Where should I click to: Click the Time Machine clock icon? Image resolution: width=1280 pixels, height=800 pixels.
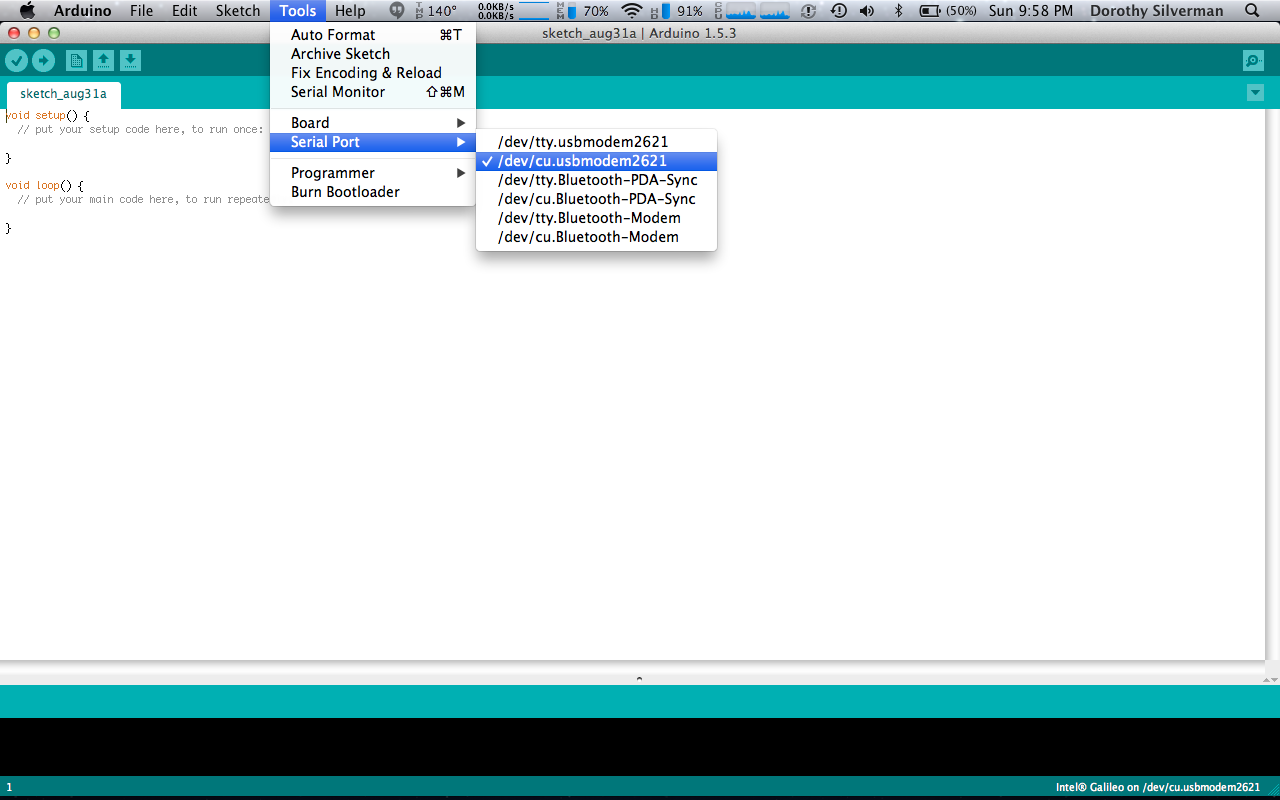(x=839, y=11)
